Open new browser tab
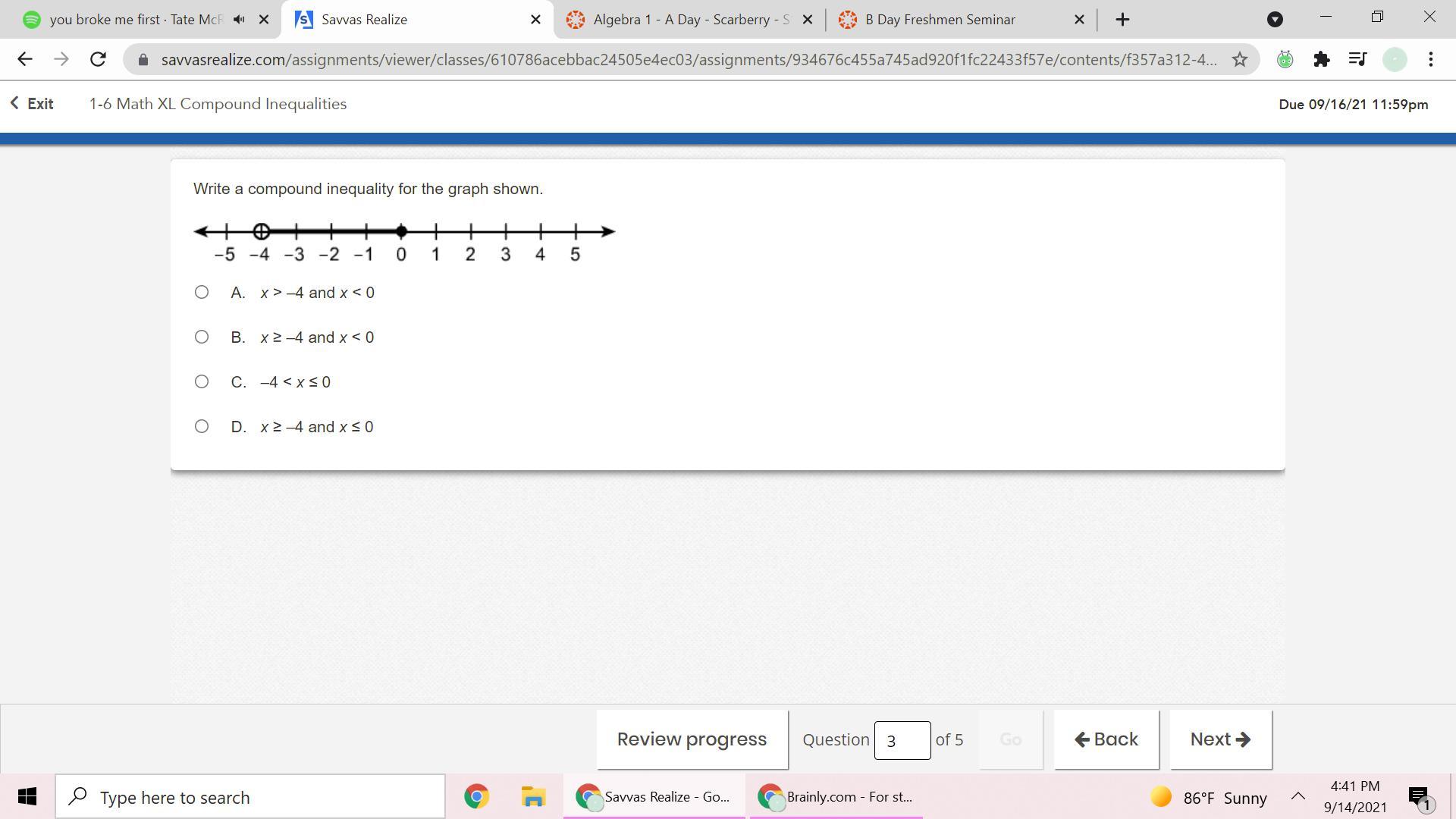Screen dimensions: 1456x819 click(x=1122, y=20)
